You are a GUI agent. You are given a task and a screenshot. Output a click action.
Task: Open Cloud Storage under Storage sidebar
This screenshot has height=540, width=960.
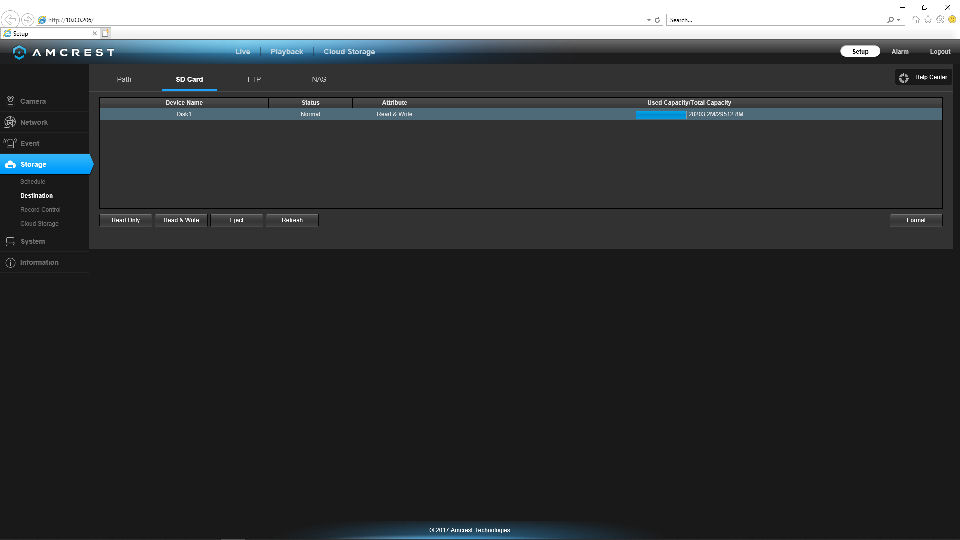39,224
